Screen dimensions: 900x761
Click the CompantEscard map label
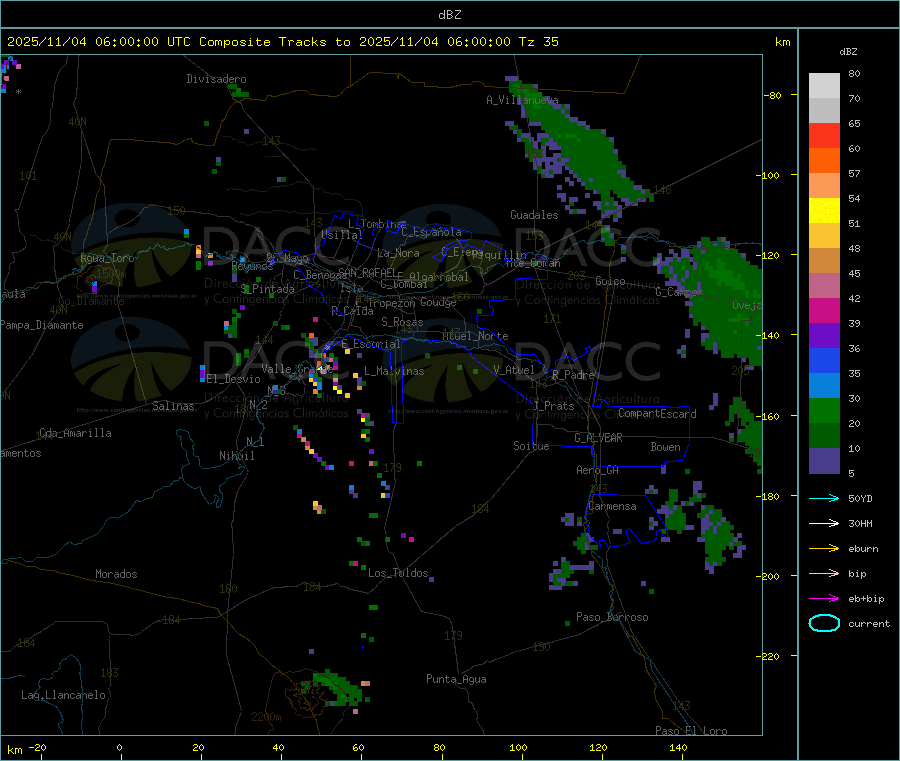(657, 414)
